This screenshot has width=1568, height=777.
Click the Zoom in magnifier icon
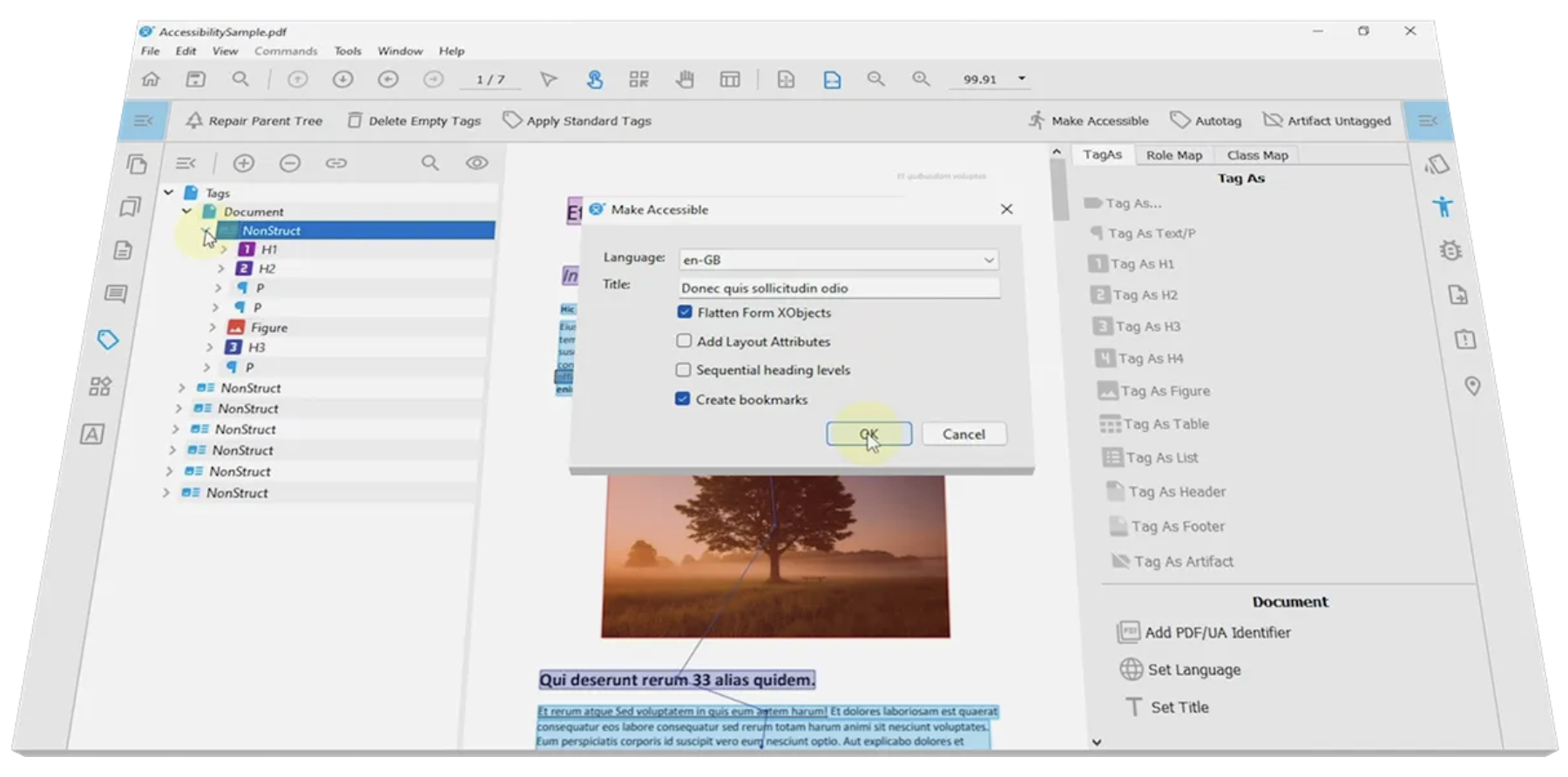(921, 79)
